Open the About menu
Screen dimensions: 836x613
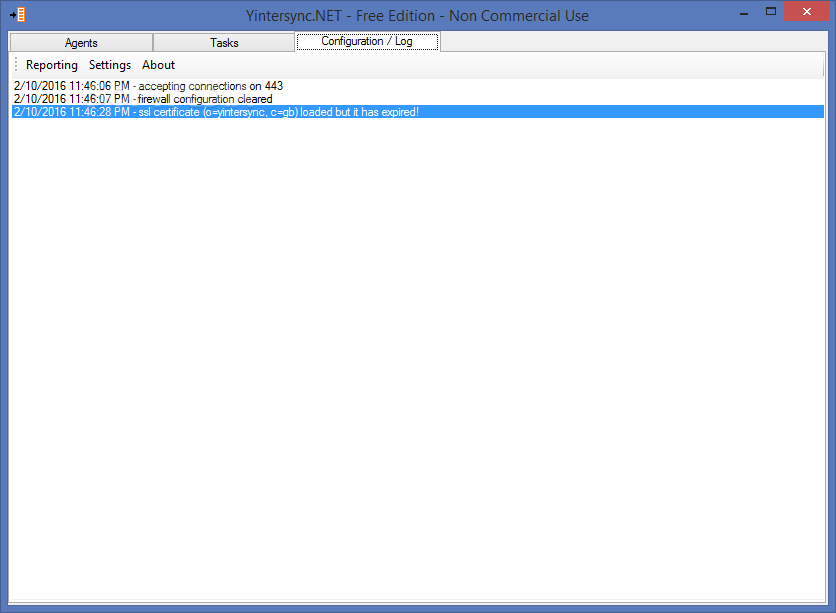tap(158, 65)
